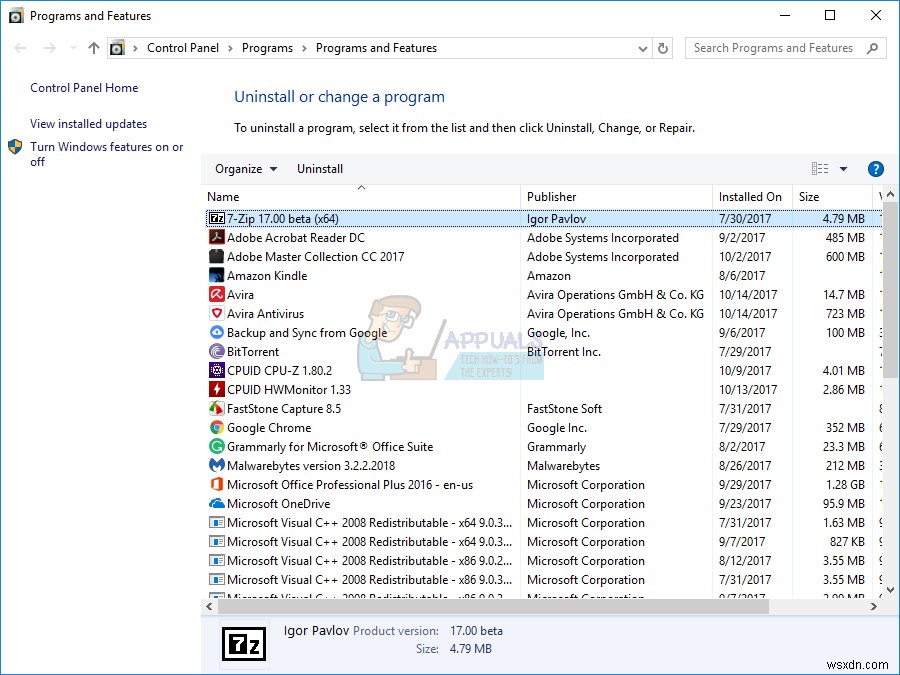900x675 pixels.
Task: Select Microsoft Office Professional Plus 2016 entry
Action: click(350, 484)
